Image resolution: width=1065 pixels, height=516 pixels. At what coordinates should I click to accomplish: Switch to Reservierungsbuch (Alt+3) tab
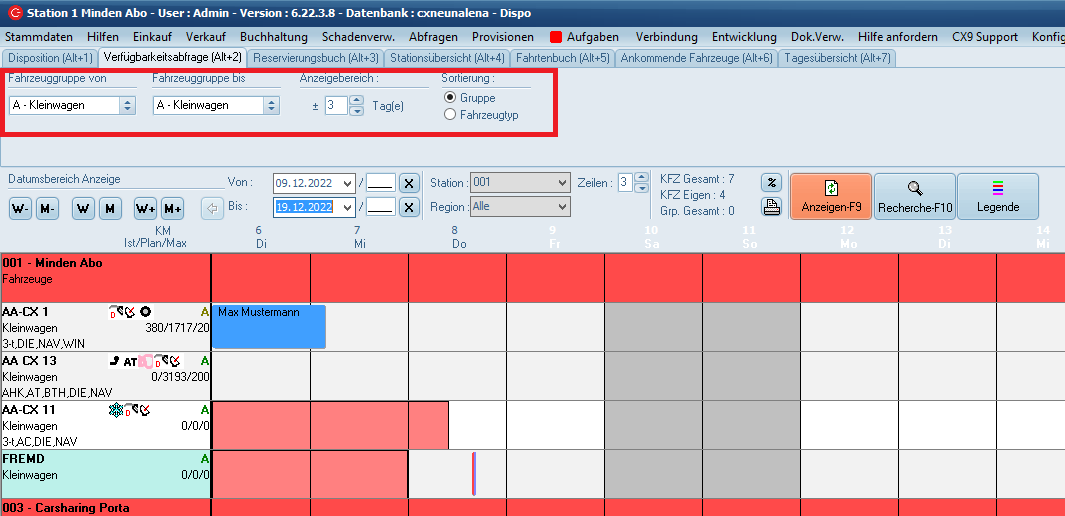pos(315,58)
